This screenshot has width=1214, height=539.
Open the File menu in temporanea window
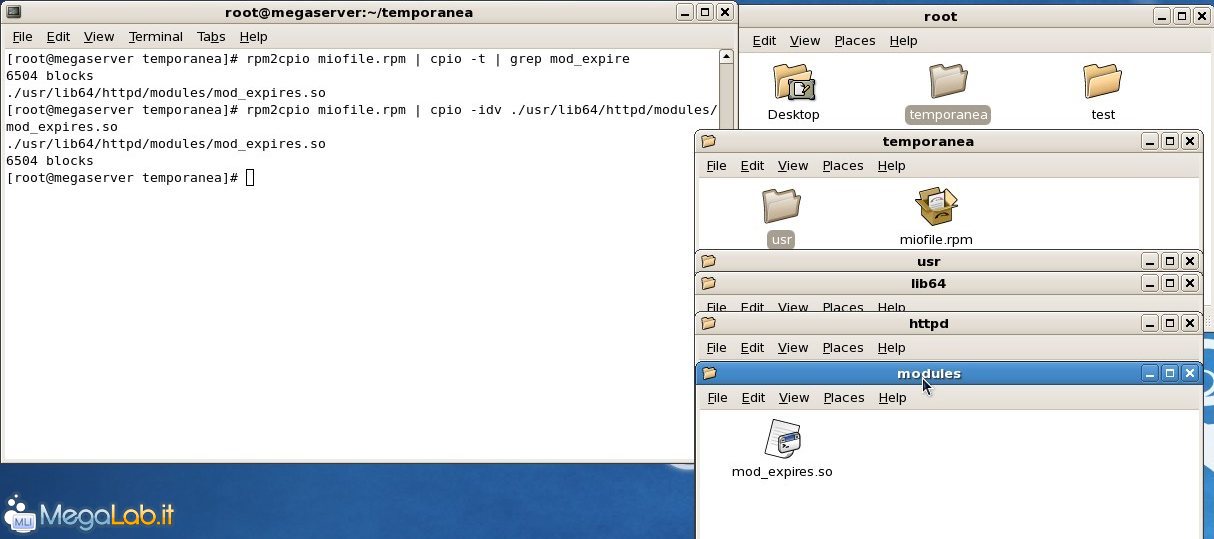716,166
